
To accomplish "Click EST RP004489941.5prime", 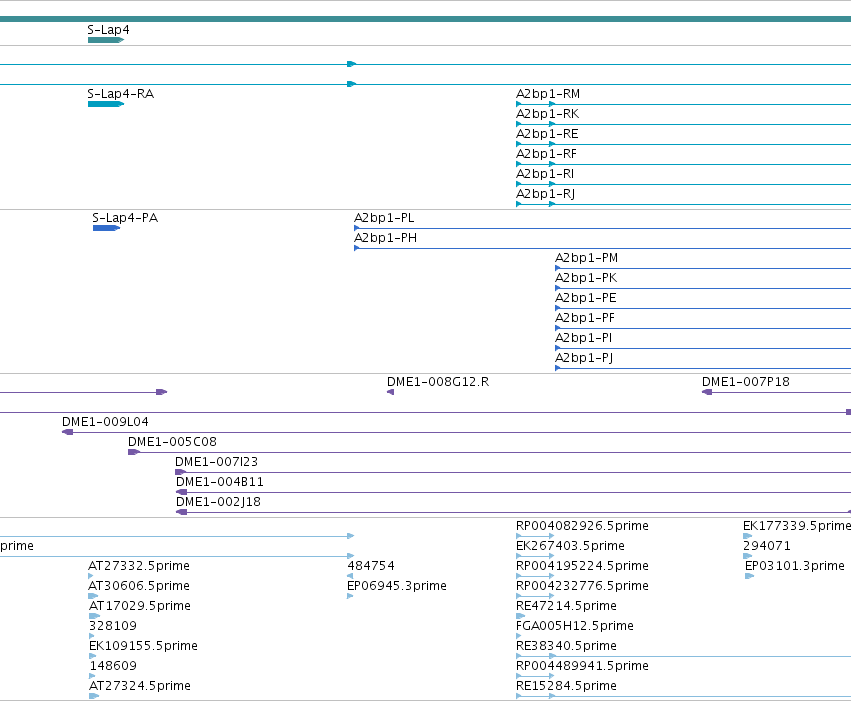I will point(582,666).
